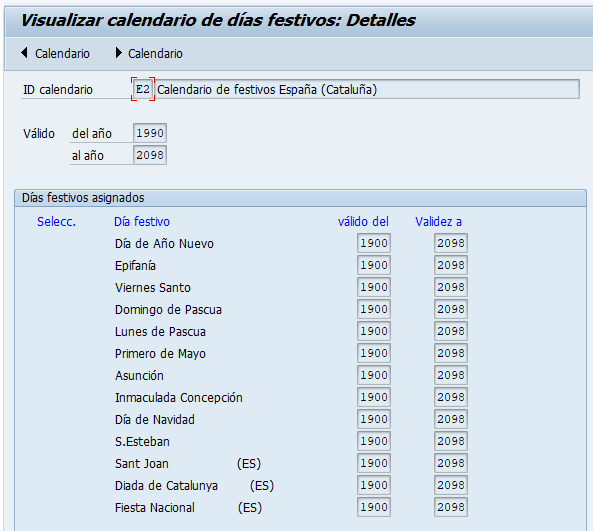This screenshot has height=531, width=593.
Task: Select Diada de Catalunya holiday
Action: point(166,485)
